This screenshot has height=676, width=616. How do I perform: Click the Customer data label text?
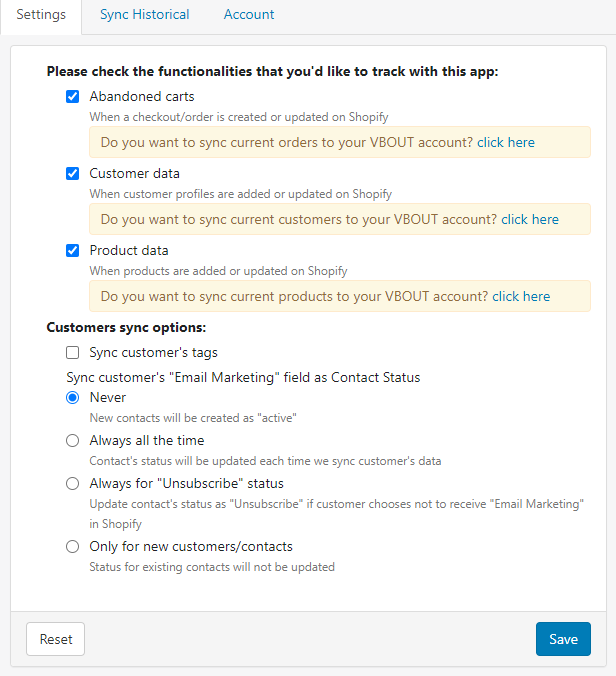pyautogui.click(x=135, y=174)
